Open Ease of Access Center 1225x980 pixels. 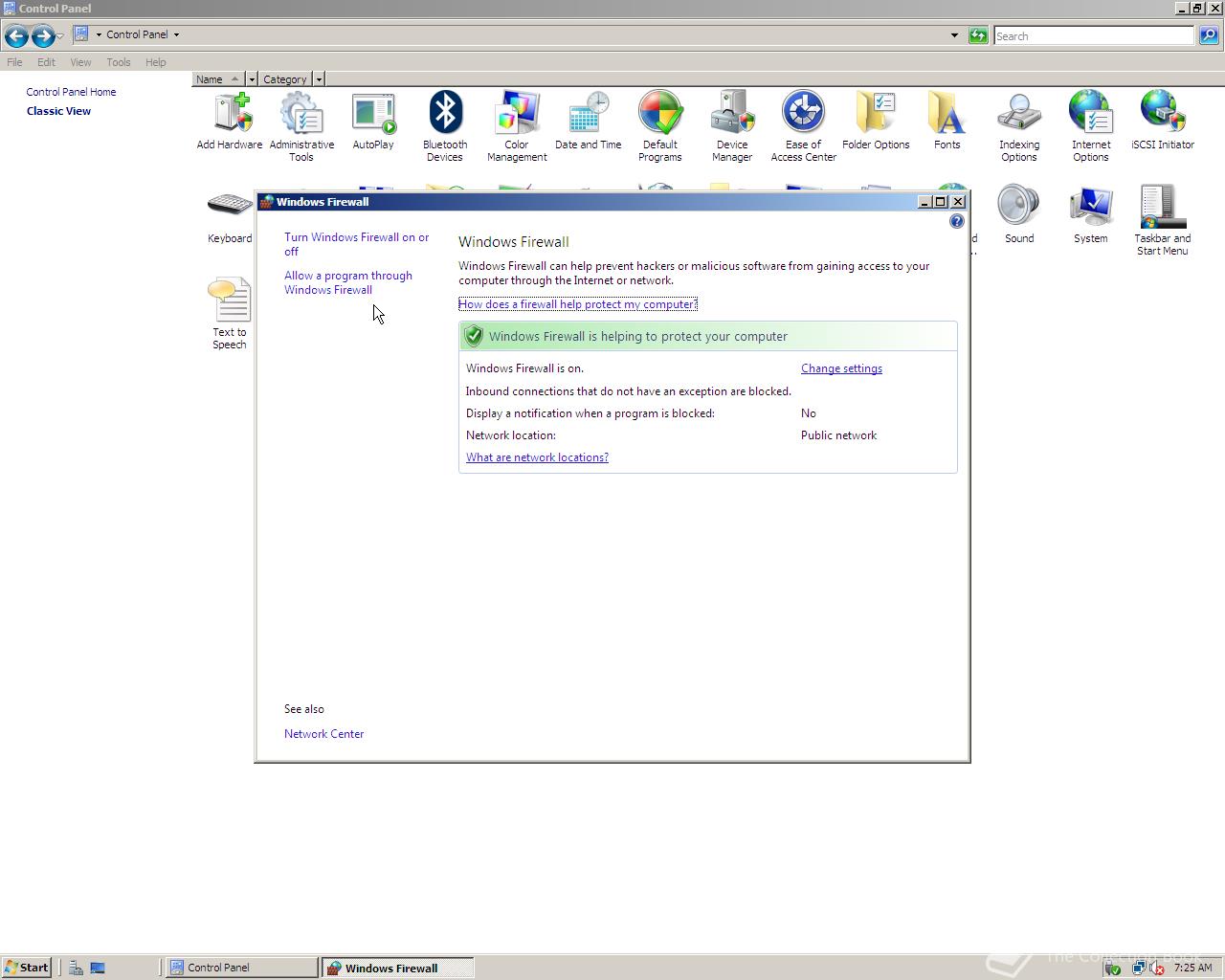click(804, 127)
